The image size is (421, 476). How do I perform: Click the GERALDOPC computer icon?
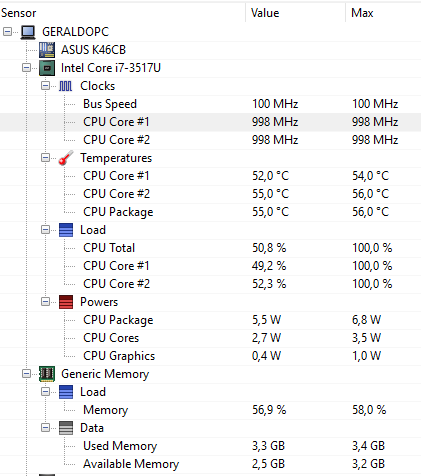pos(28,32)
